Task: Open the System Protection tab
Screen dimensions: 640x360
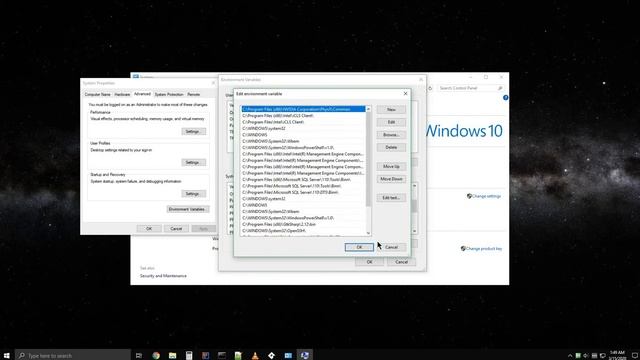Action: (x=169, y=94)
